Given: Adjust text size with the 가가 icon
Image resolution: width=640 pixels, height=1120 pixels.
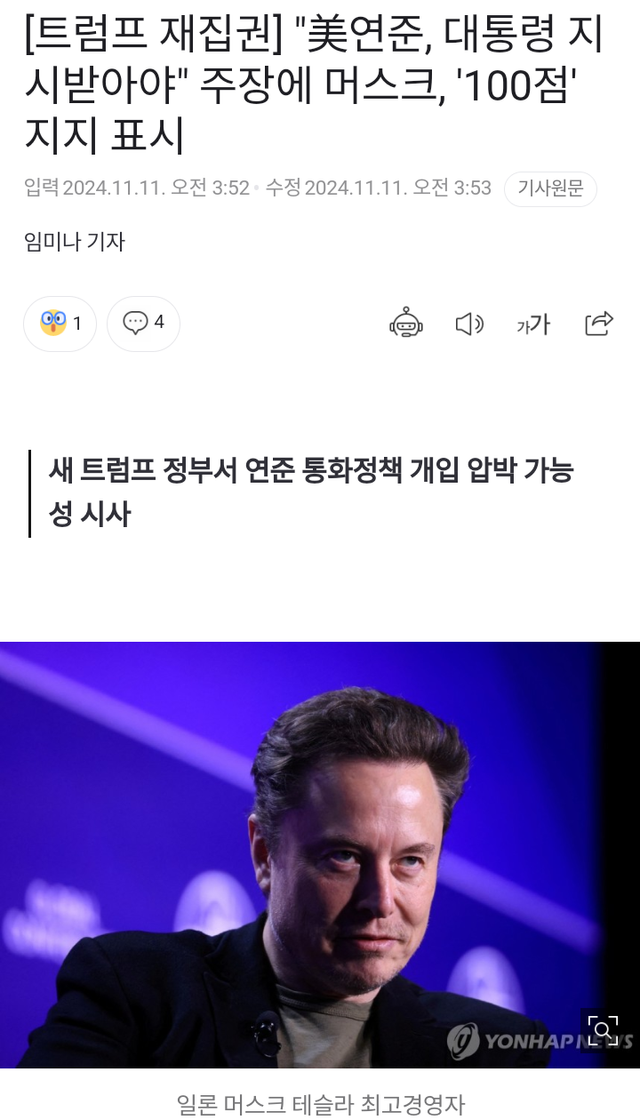Looking at the screenshot, I should pyautogui.click(x=533, y=325).
